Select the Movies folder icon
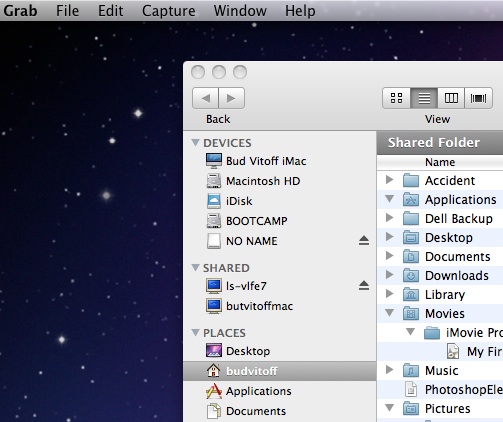 coord(411,313)
